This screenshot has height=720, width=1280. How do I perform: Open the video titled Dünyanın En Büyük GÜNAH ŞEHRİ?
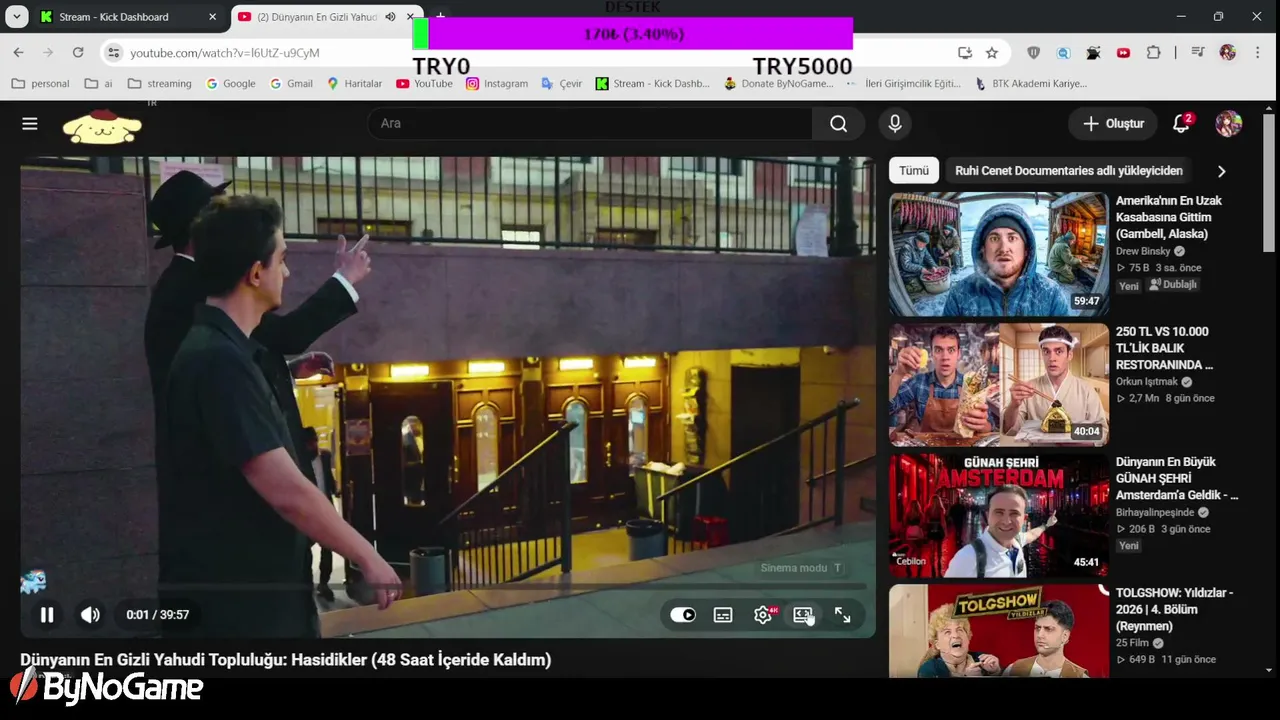[1177, 479]
